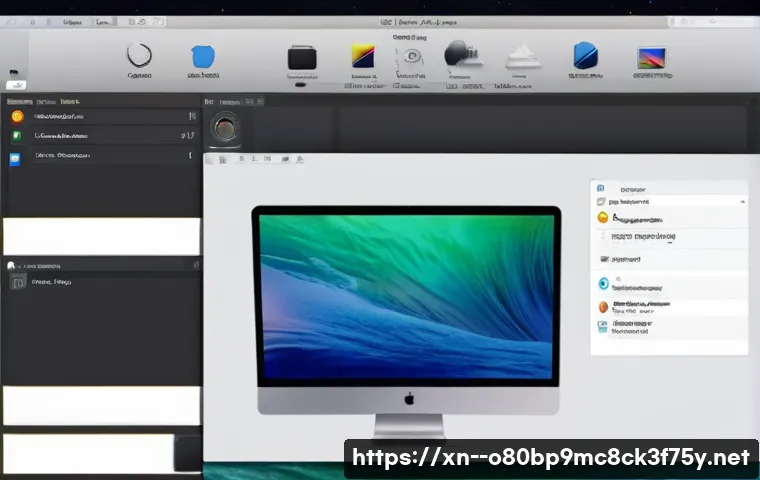
Task: Choose the orange sphere entry in right panel
Action: [x=603, y=307]
